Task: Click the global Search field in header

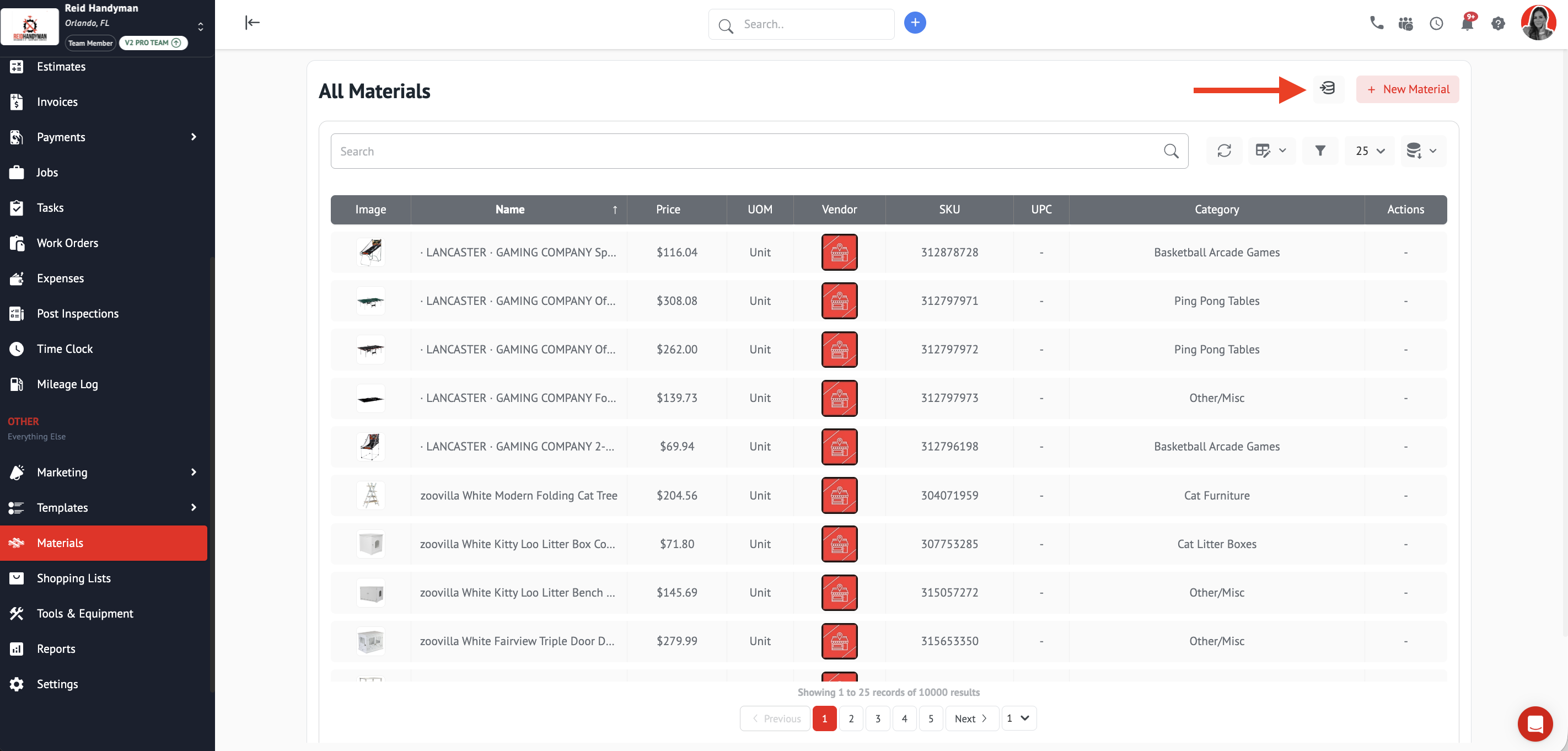Action: pos(801,24)
